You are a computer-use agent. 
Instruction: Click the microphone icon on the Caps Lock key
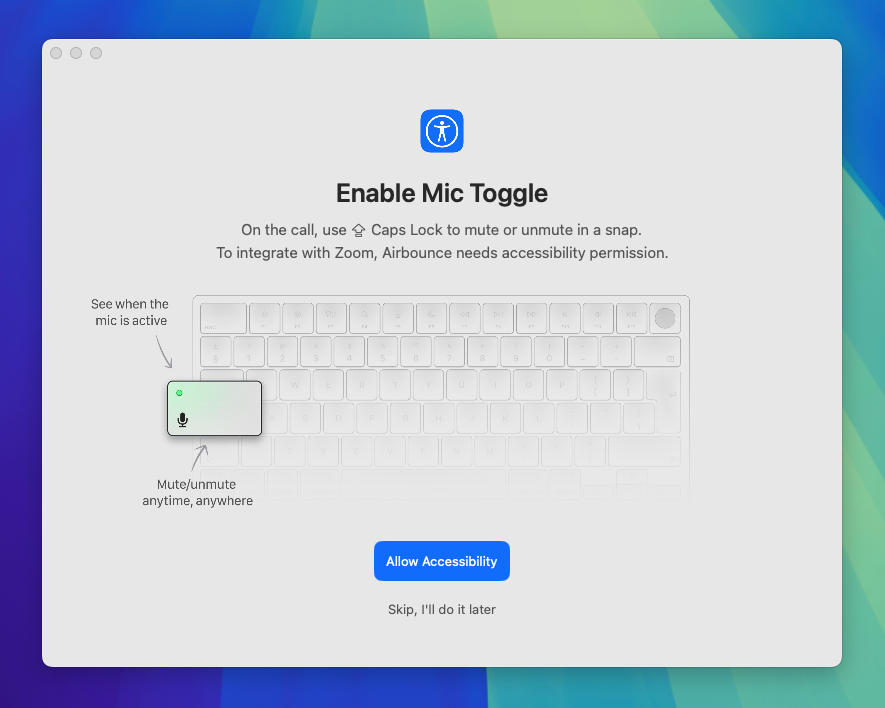point(182,420)
